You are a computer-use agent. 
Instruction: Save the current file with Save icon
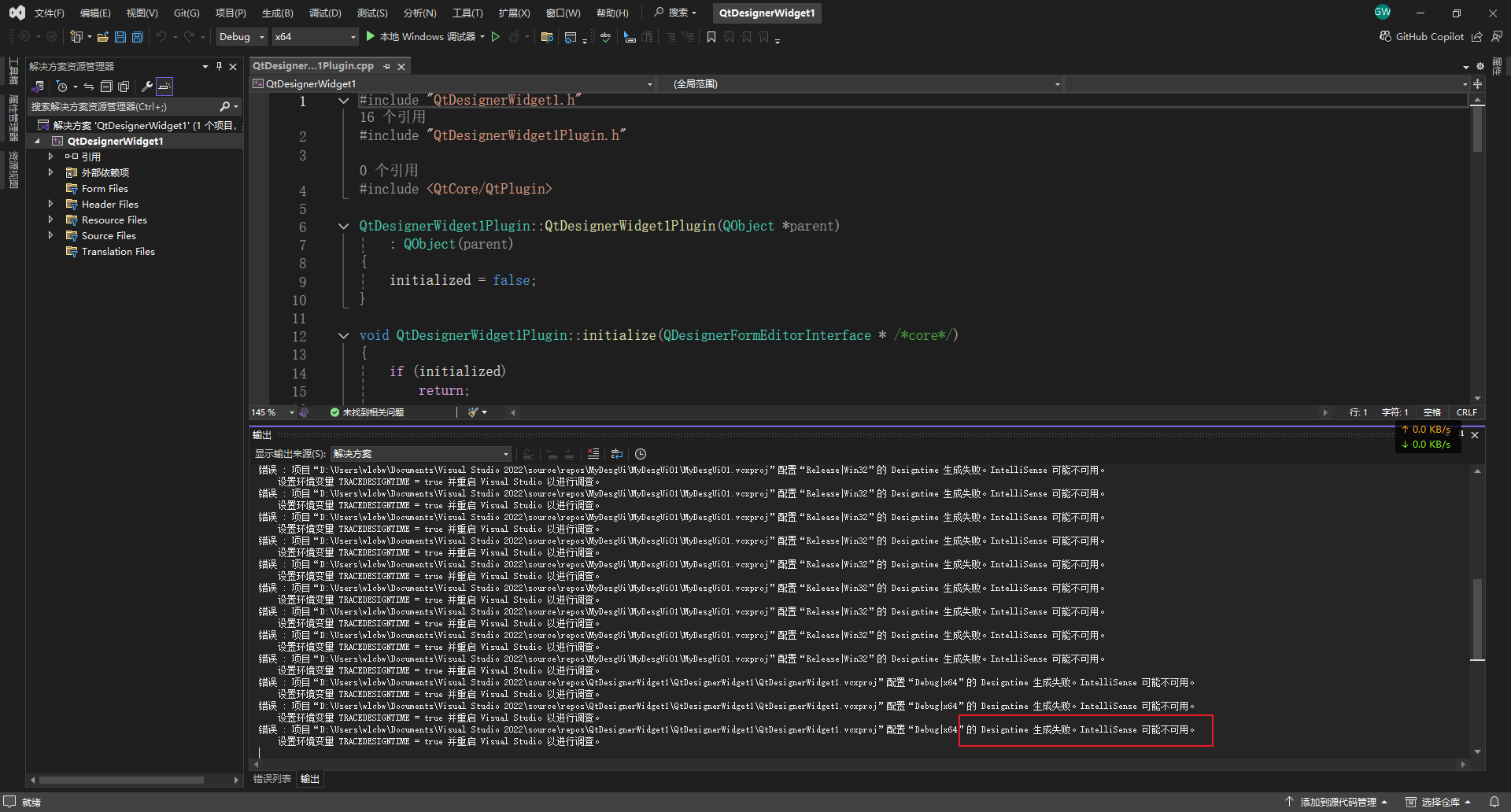point(120,36)
